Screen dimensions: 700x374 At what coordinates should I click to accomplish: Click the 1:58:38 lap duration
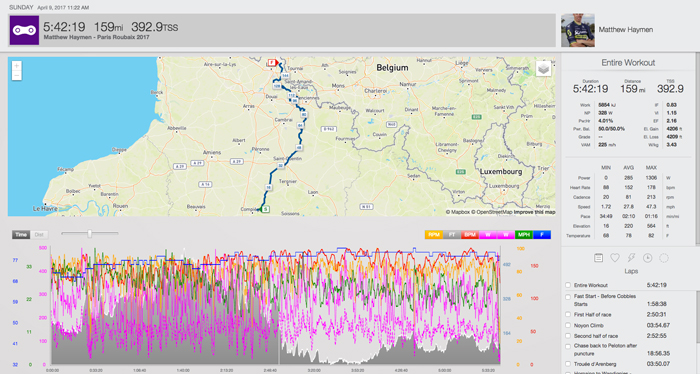click(656, 304)
